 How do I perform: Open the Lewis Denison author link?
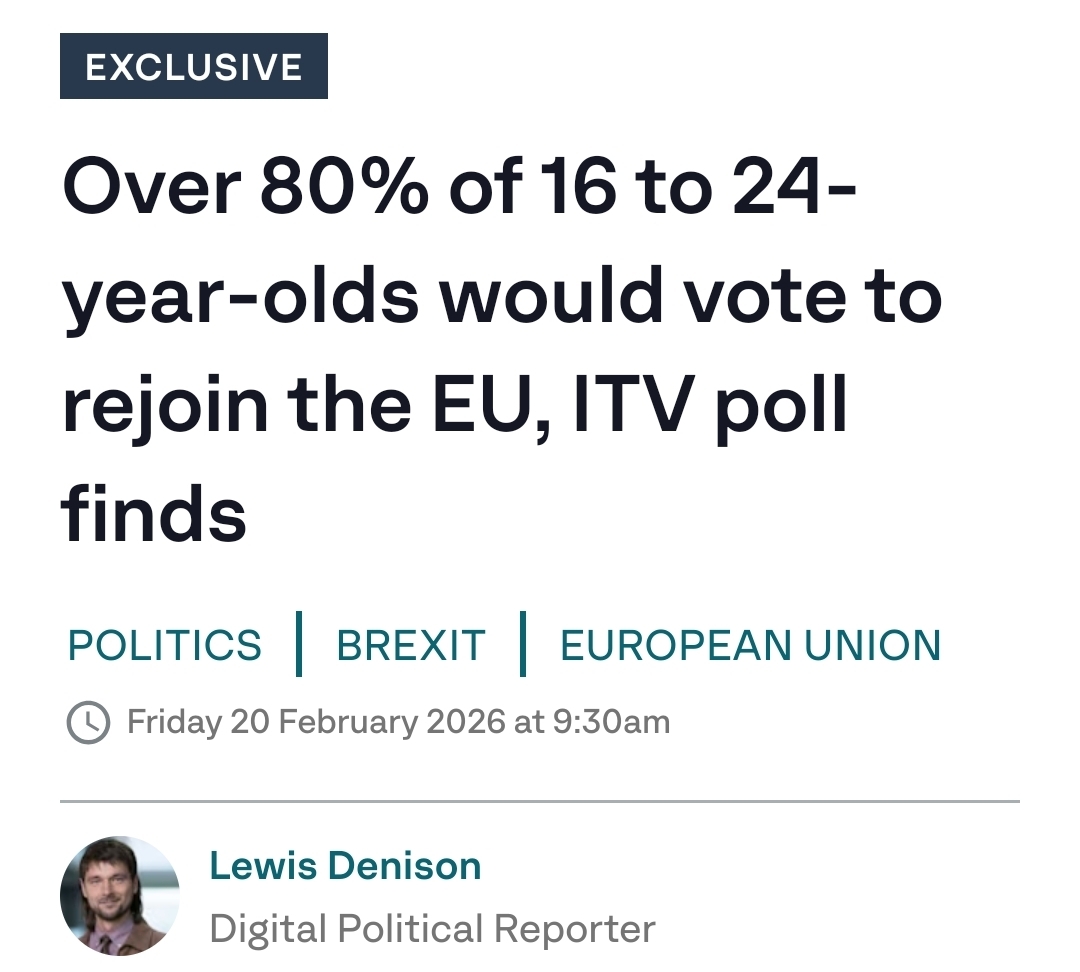[345, 866]
